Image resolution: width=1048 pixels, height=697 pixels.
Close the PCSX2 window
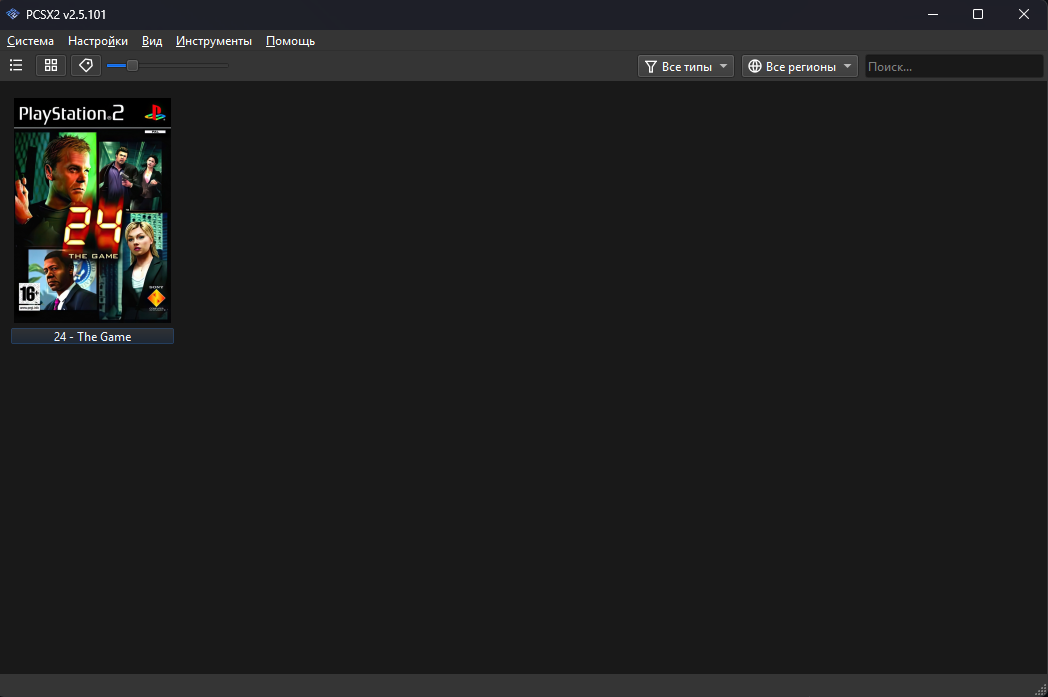[x=1023, y=14]
